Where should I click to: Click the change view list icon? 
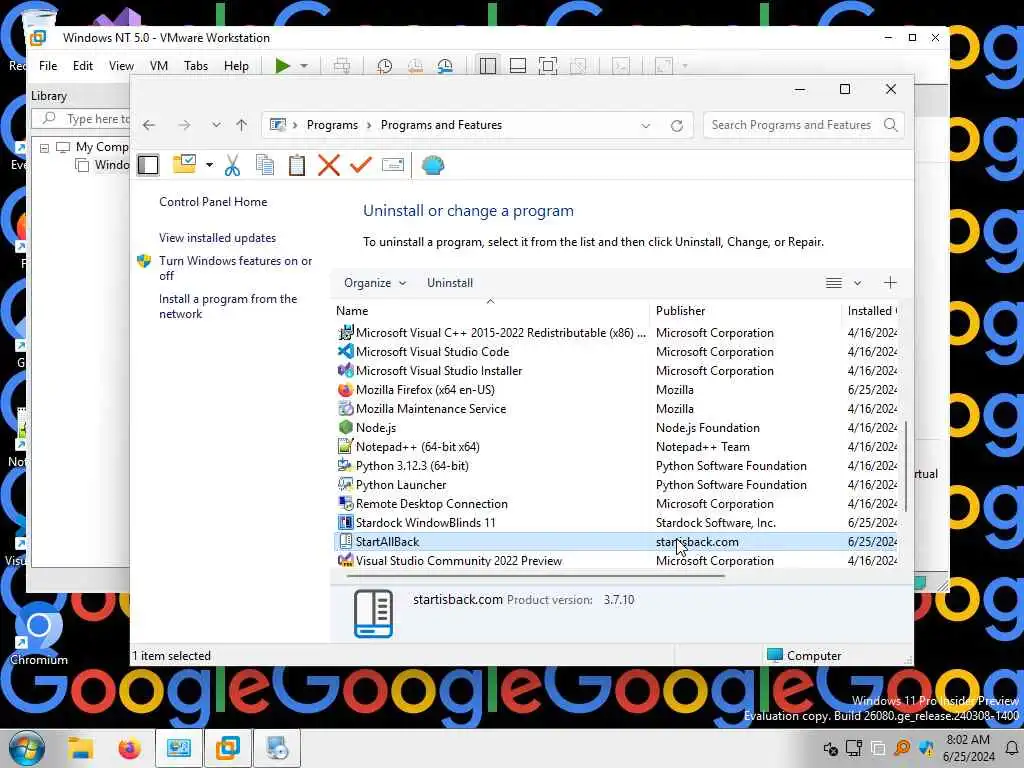click(833, 283)
